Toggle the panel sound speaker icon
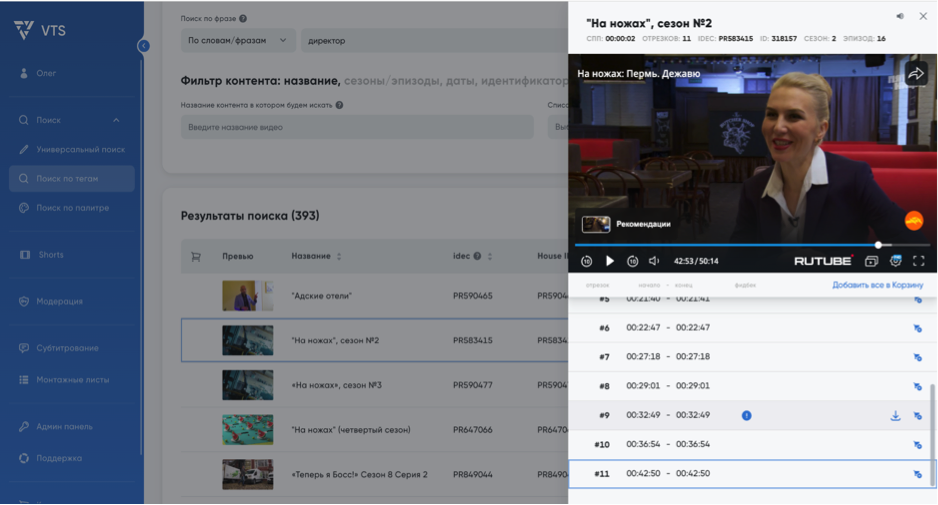This screenshot has height=505, width=938. pos(900,16)
